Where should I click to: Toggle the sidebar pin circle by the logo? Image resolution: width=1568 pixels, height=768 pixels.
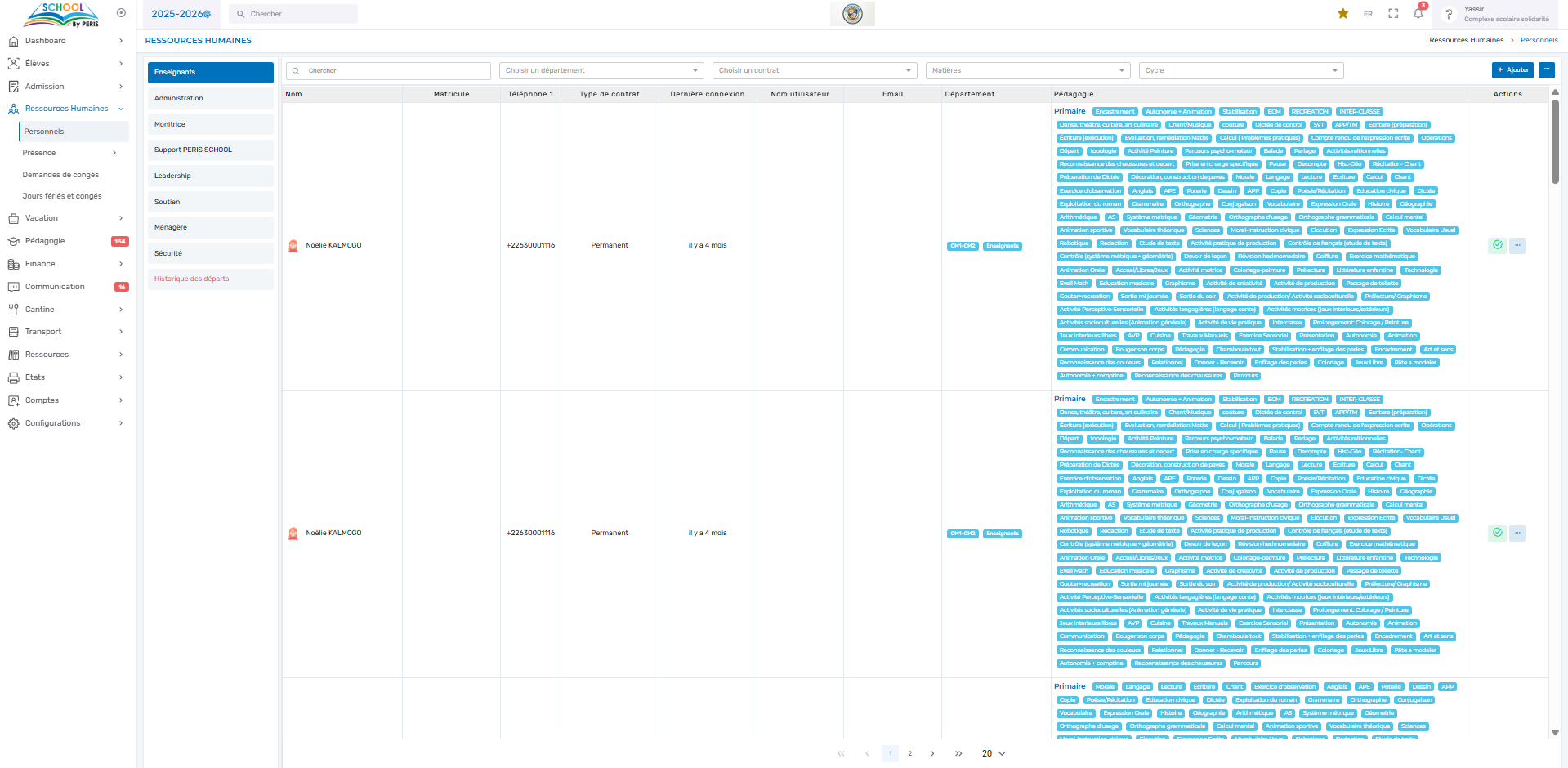pyautogui.click(x=121, y=13)
